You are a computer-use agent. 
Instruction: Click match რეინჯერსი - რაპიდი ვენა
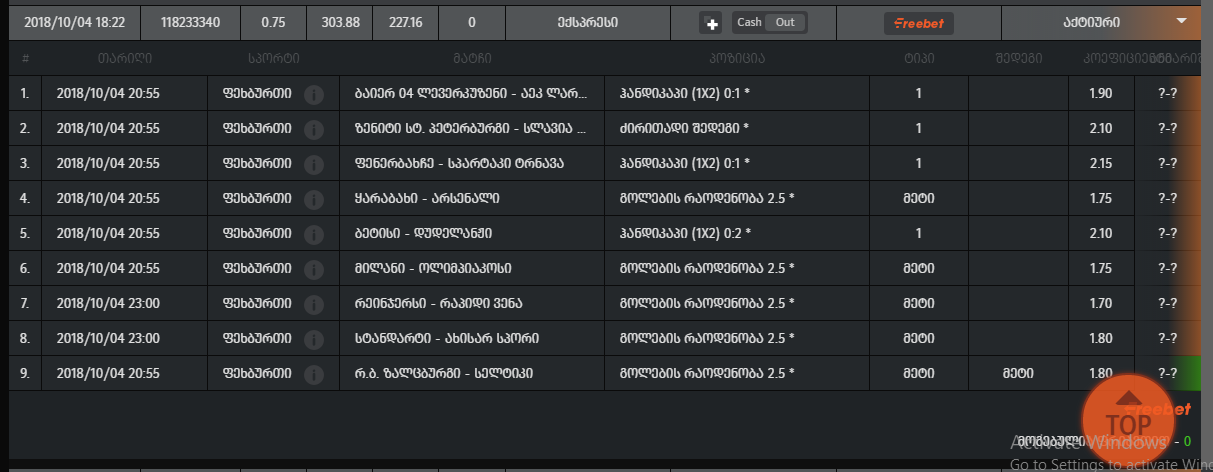pyautogui.click(x=439, y=303)
